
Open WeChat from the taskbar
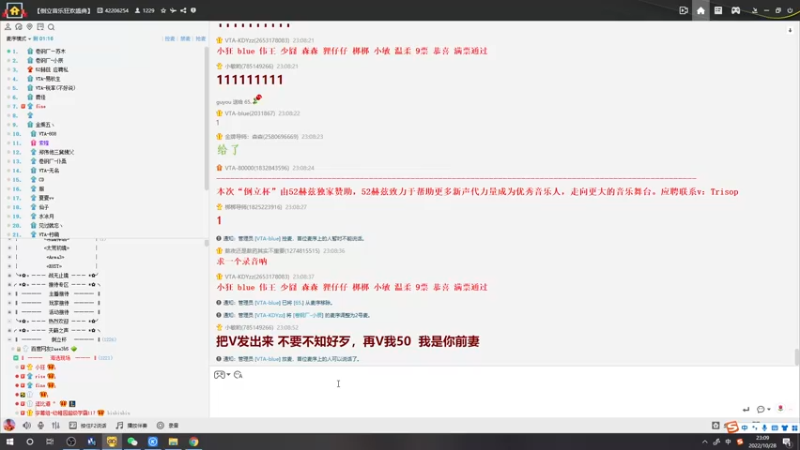click(132, 442)
